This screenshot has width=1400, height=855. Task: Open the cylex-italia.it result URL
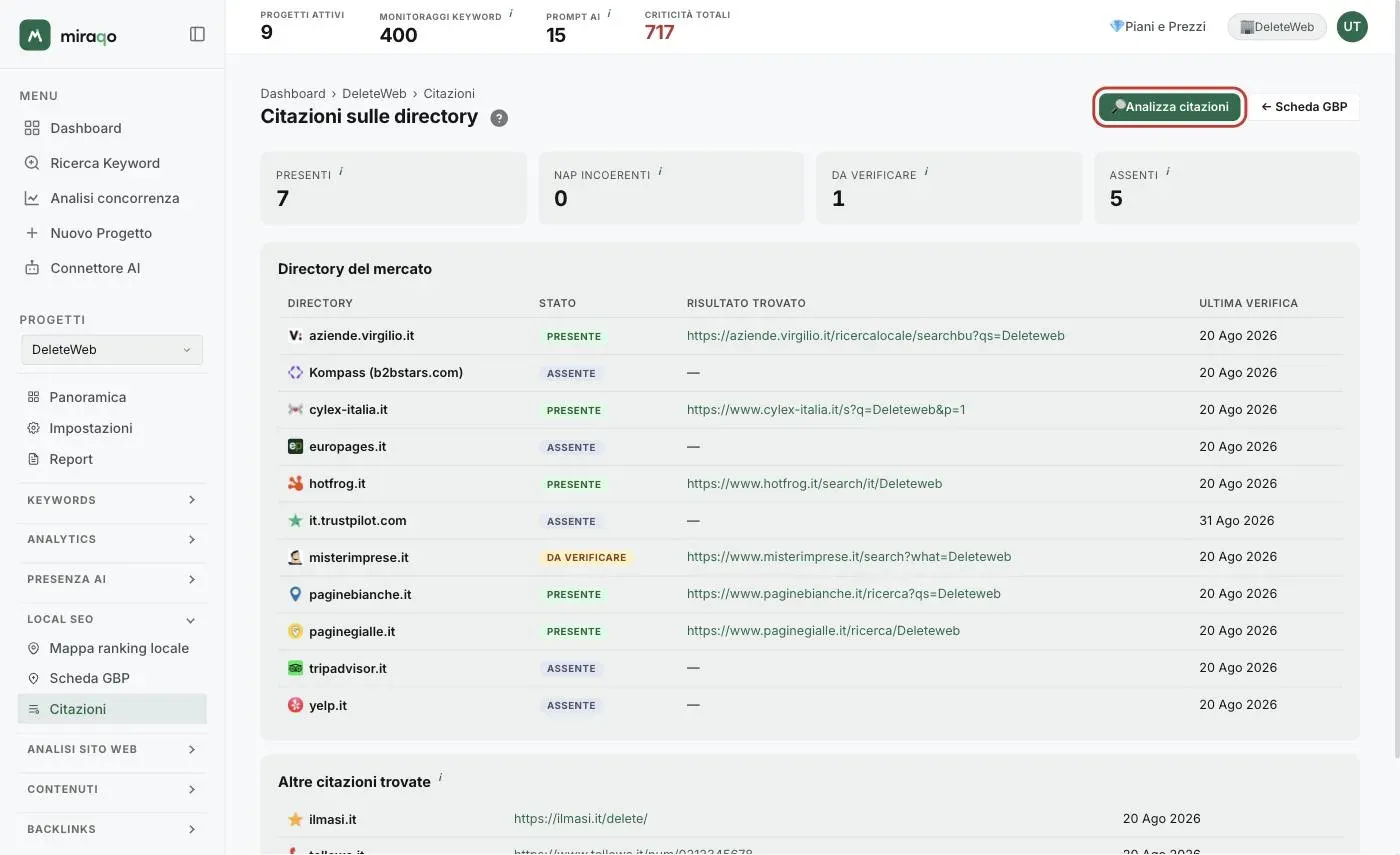coord(826,410)
